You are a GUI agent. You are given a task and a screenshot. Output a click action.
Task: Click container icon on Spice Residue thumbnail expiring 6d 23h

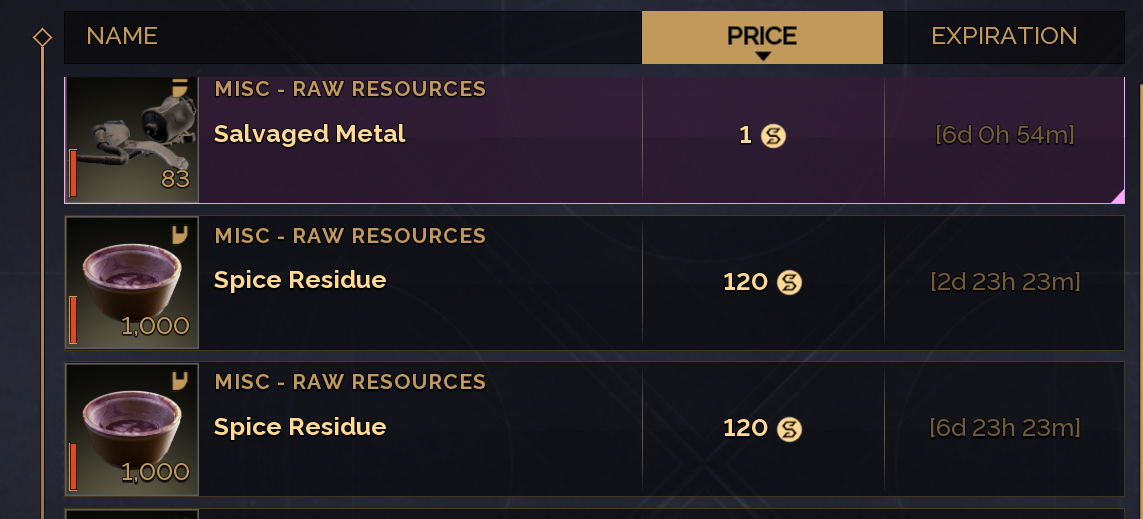click(180, 382)
